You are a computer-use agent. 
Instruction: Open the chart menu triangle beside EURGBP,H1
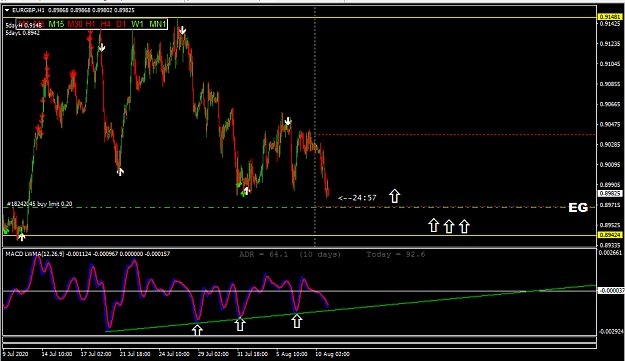tap(7, 10)
